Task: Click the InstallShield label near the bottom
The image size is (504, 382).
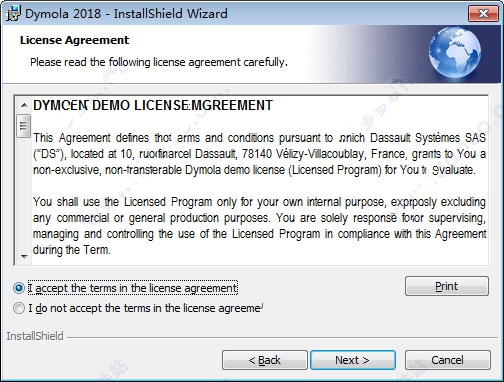Action: 35,336
